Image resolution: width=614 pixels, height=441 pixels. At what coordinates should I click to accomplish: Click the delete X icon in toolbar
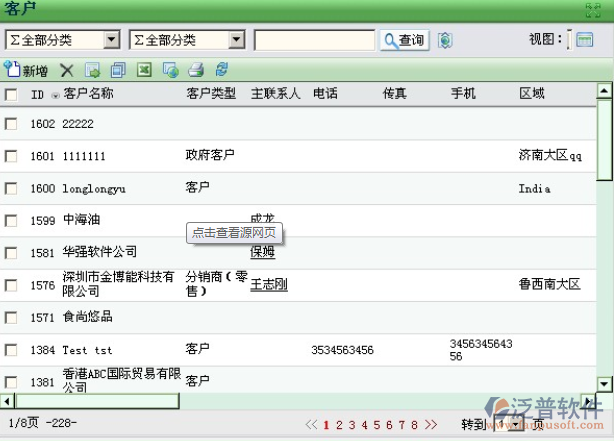point(67,70)
